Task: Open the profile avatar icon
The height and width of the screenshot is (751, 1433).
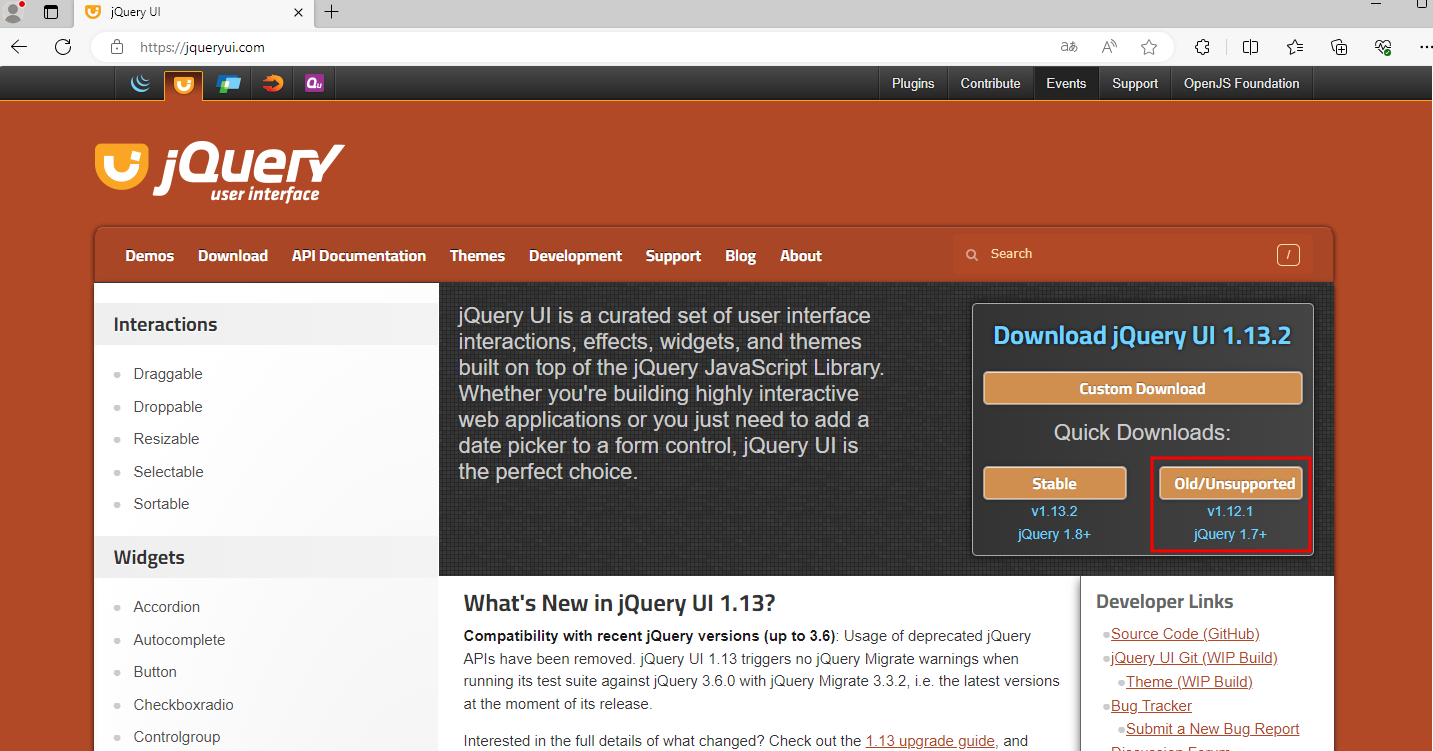Action: click(14, 12)
